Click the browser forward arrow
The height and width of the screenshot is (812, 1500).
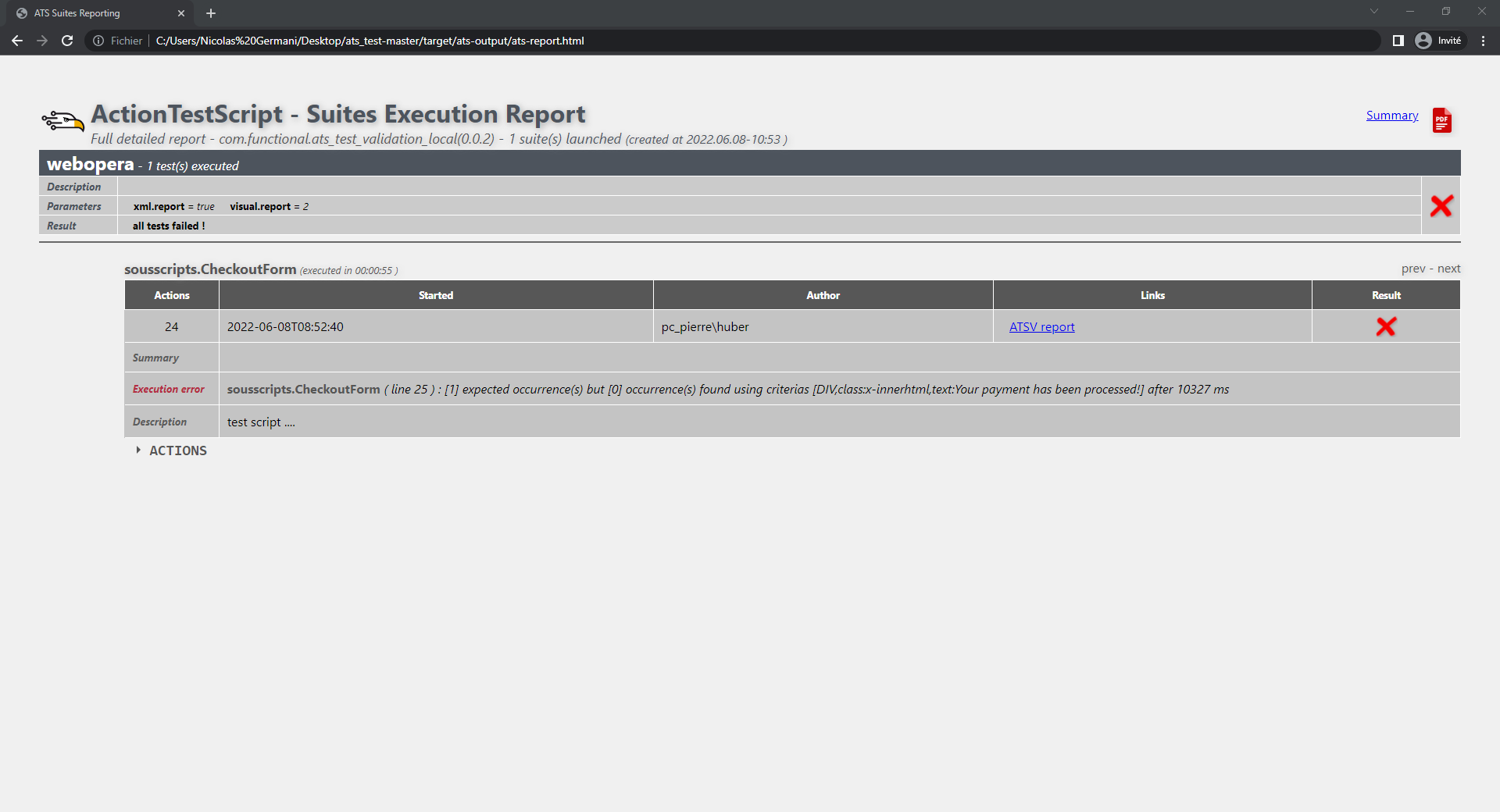click(x=42, y=41)
